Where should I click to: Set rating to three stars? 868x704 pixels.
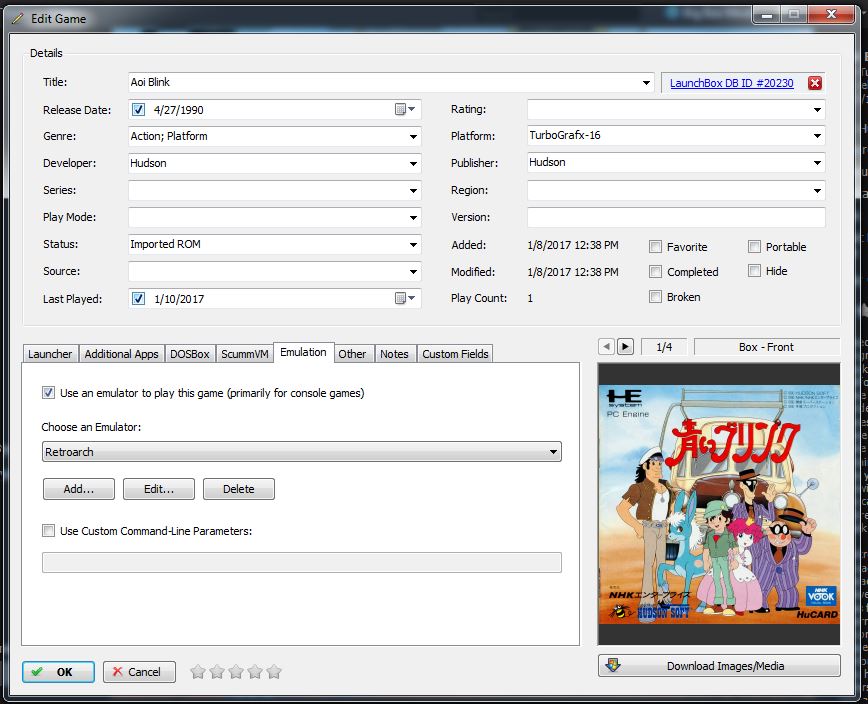pos(236,672)
